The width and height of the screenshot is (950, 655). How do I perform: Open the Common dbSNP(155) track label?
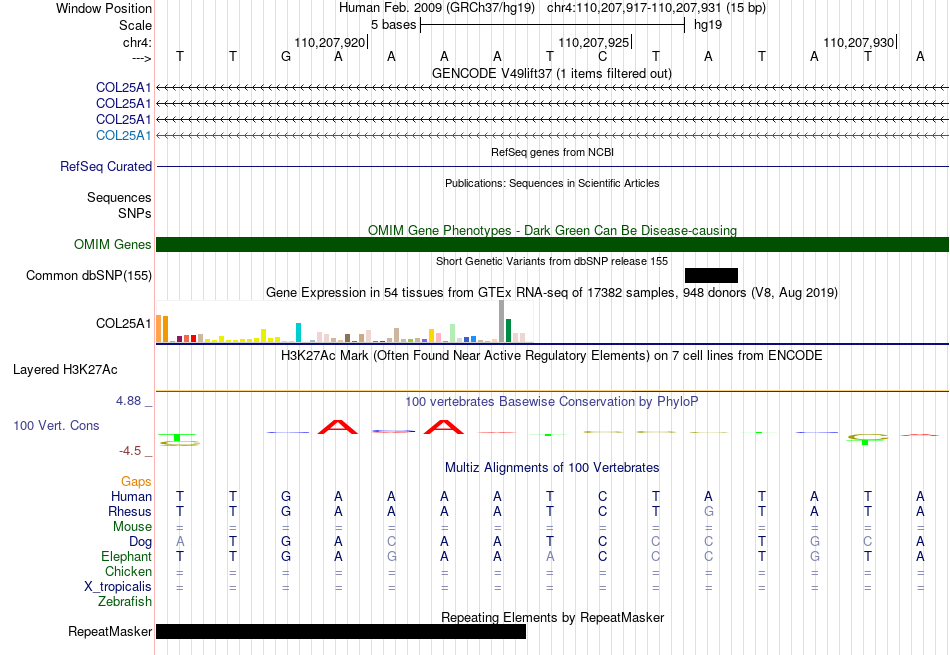click(88, 275)
